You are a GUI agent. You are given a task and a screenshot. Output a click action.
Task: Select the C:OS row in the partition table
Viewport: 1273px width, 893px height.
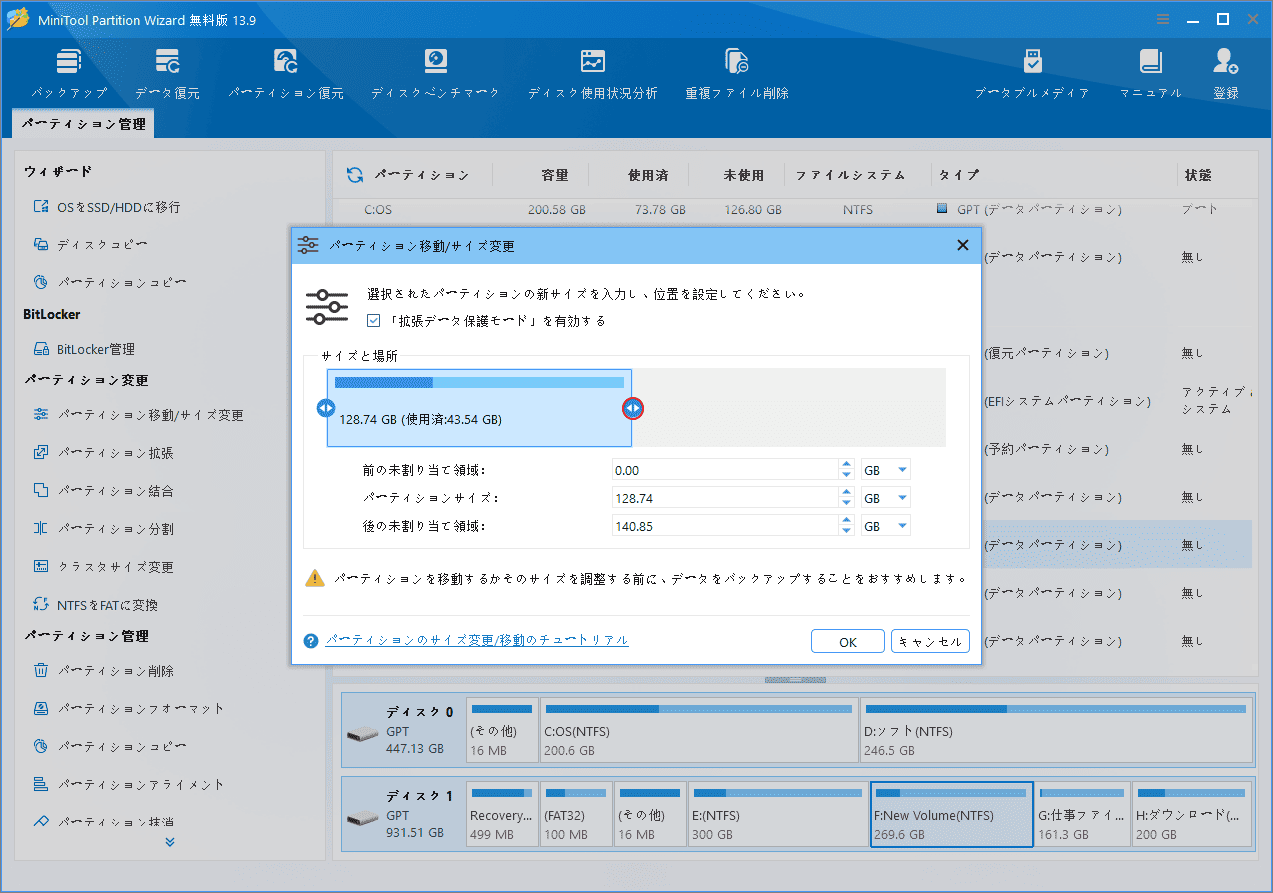pos(792,210)
